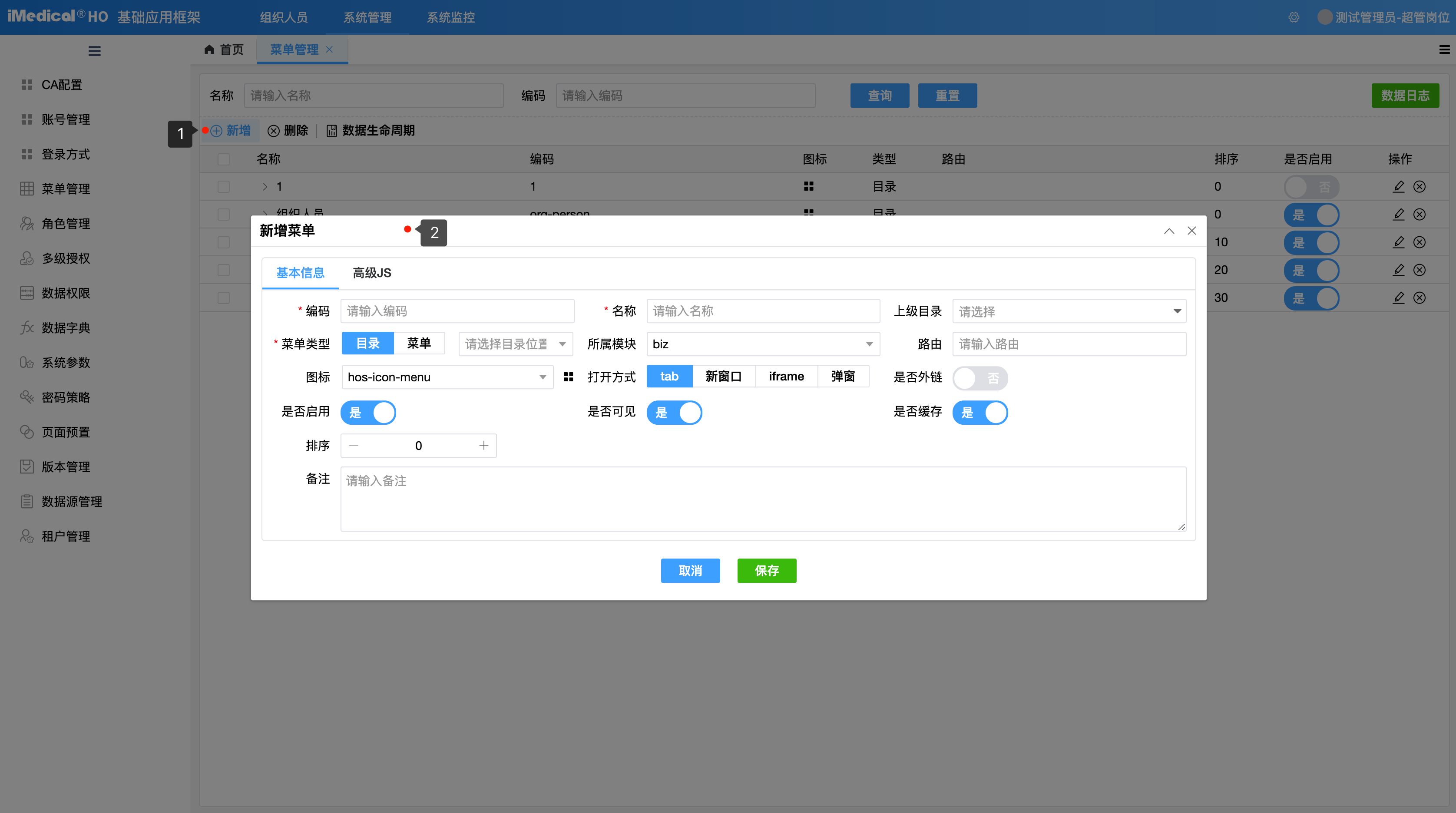Decrease 排序 value with minus
The image size is (1456, 813).
point(354,446)
